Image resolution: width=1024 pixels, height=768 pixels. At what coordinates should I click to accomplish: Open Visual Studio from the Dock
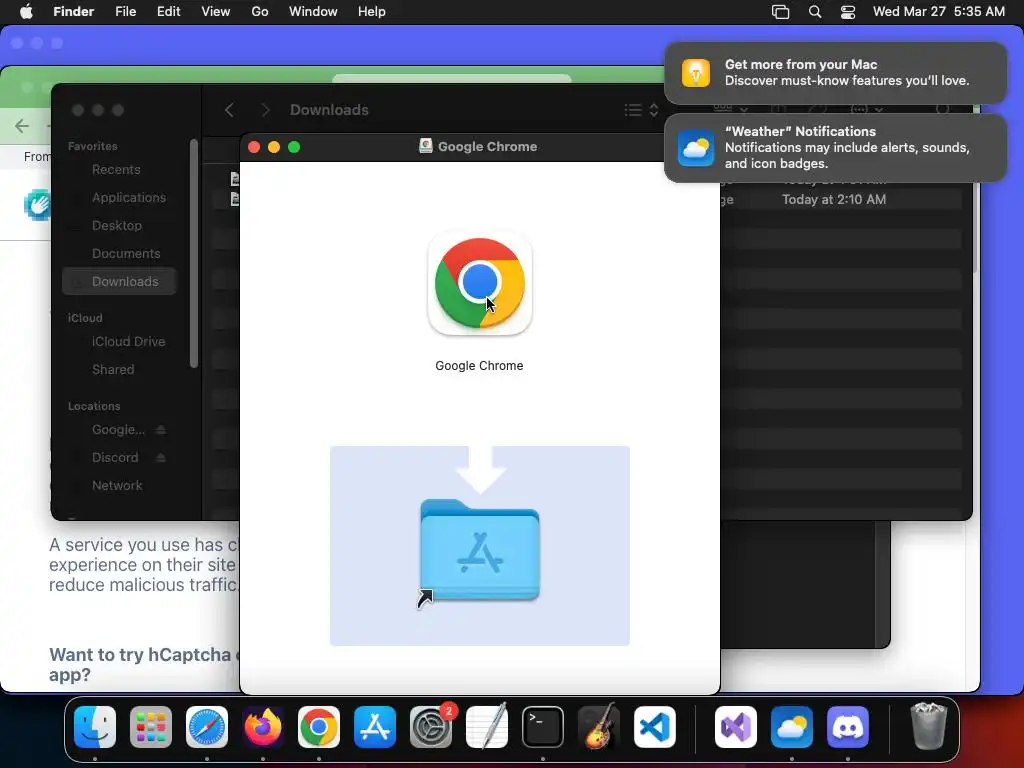pyautogui.click(x=736, y=727)
